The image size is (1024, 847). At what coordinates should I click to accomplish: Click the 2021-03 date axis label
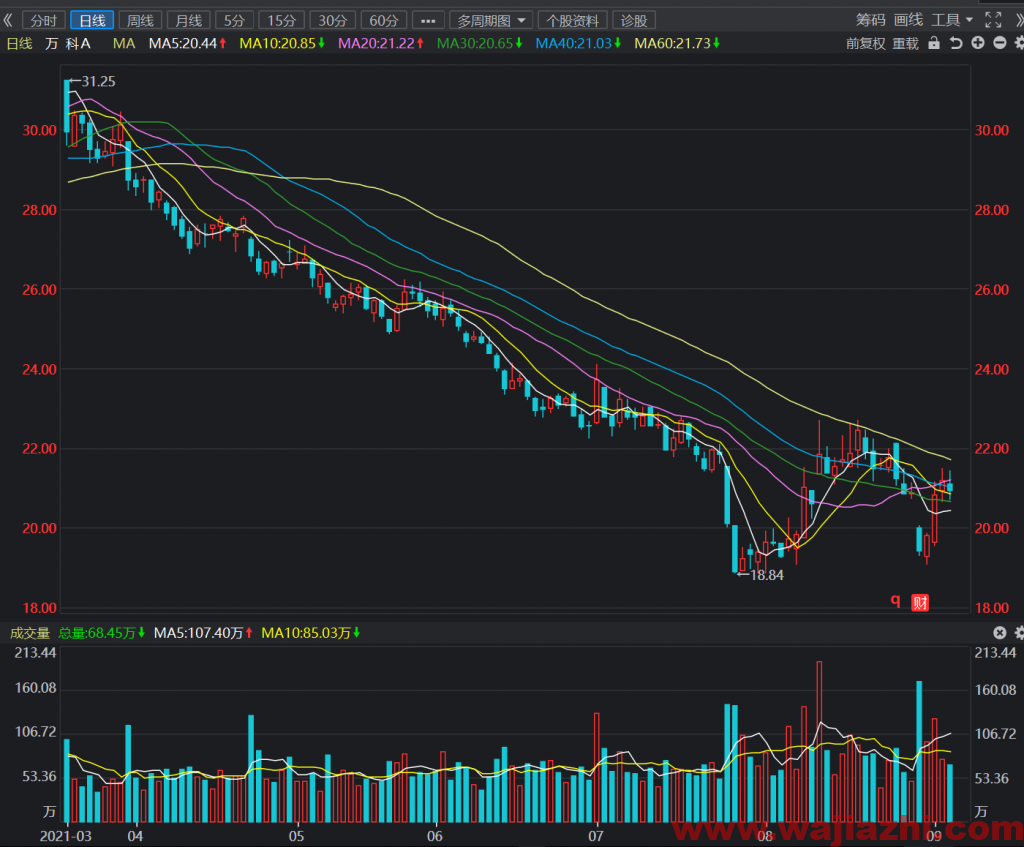[66, 836]
